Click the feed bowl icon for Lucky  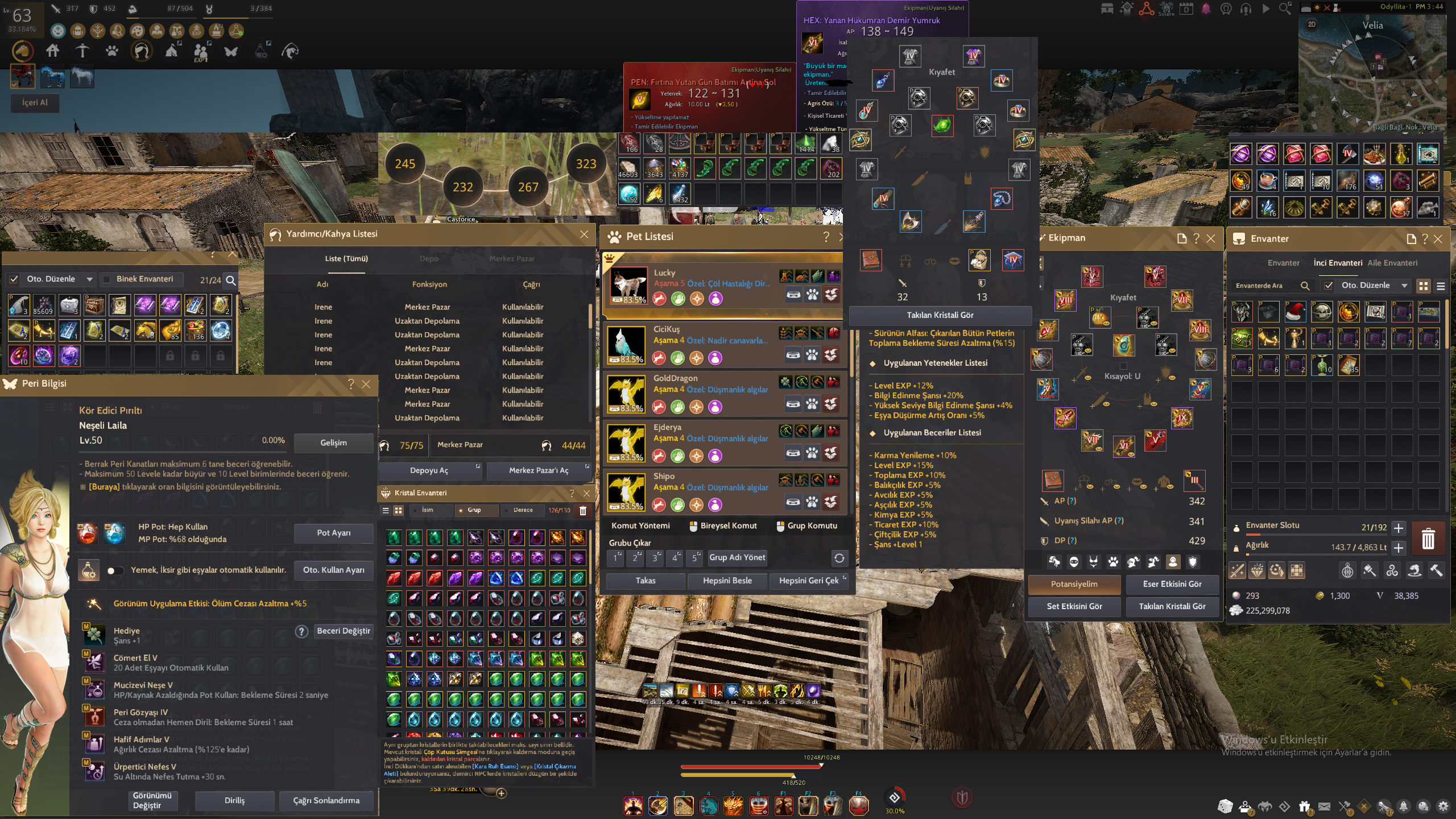click(793, 295)
